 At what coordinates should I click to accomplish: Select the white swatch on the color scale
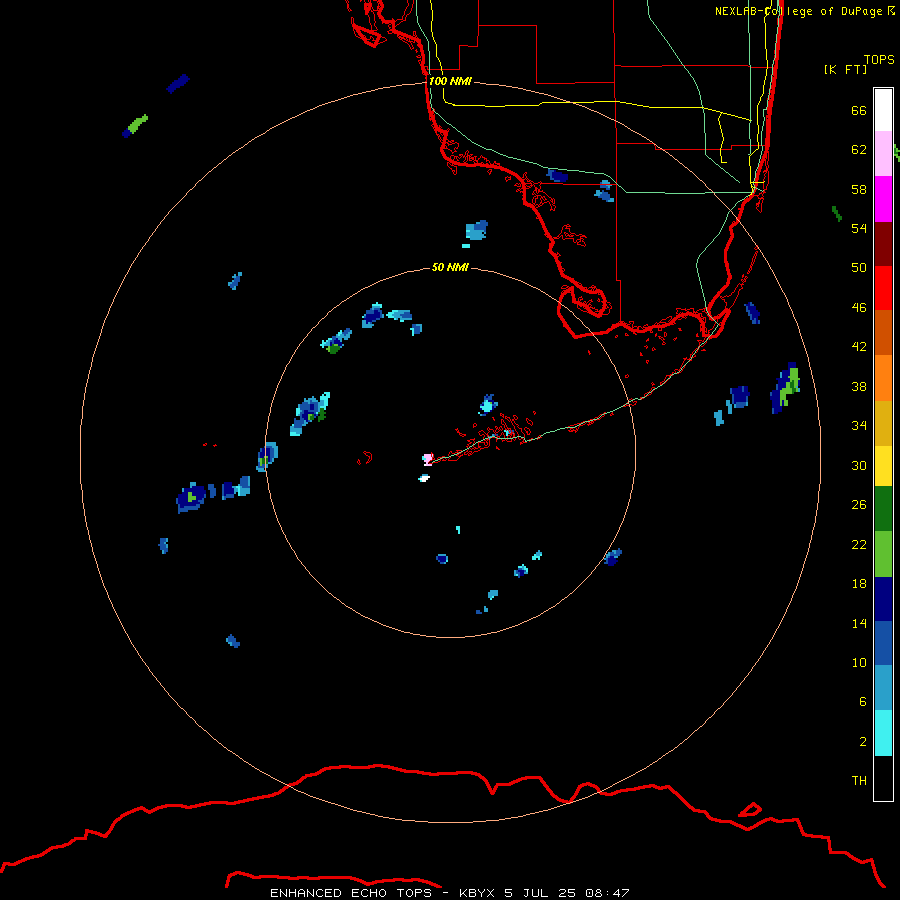(x=883, y=110)
